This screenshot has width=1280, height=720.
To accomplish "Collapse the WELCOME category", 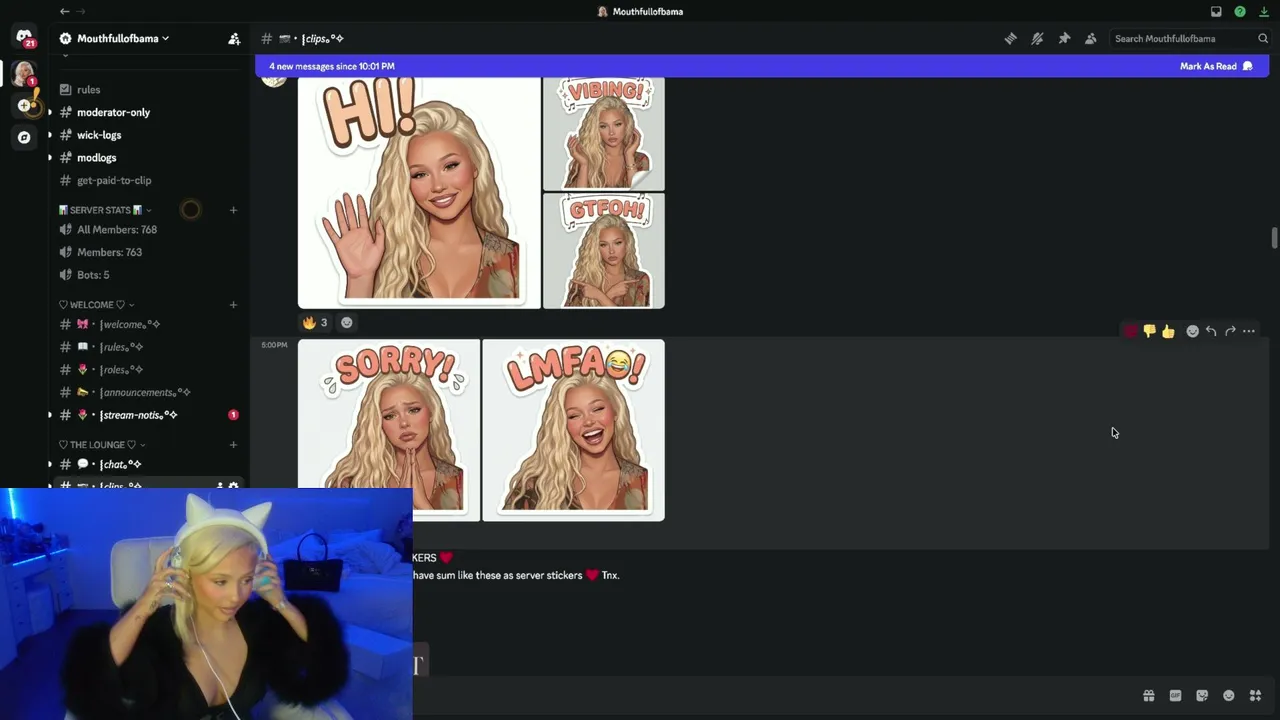I will 96,305.
